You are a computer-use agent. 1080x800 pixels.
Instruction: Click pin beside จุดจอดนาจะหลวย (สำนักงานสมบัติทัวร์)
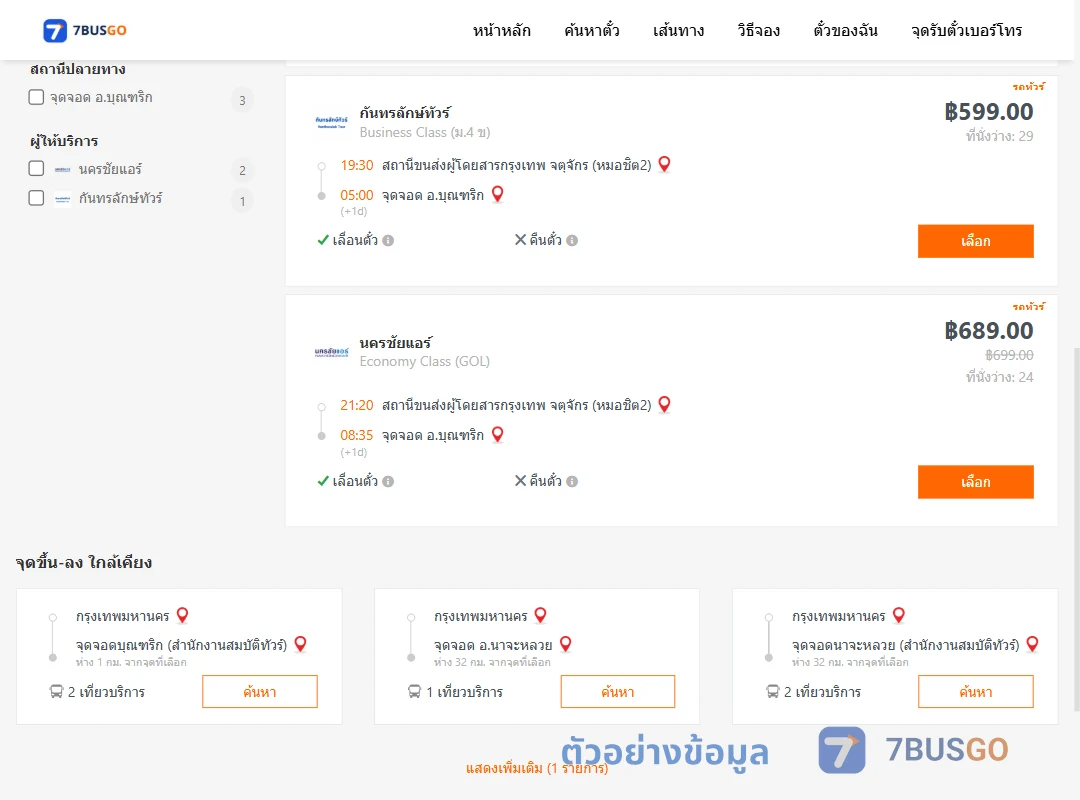click(1032, 644)
